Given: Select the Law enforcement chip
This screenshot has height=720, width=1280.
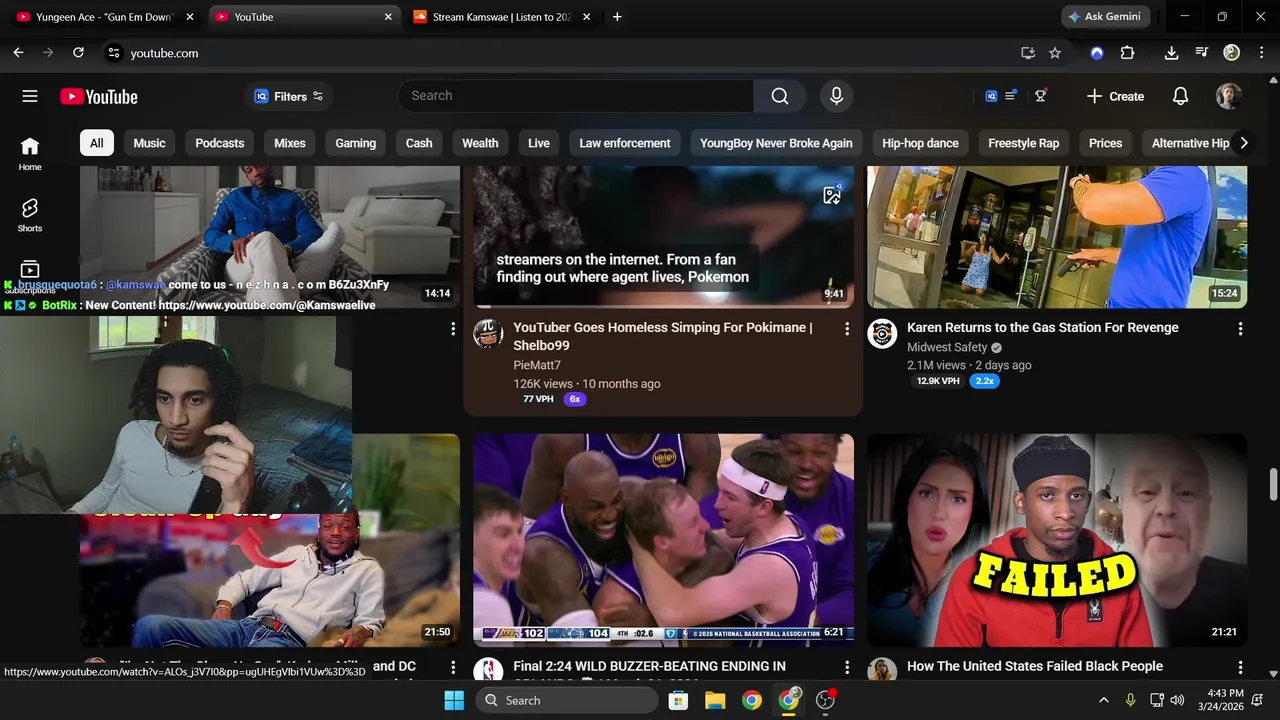Looking at the screenshot, I should coord(625,143).
